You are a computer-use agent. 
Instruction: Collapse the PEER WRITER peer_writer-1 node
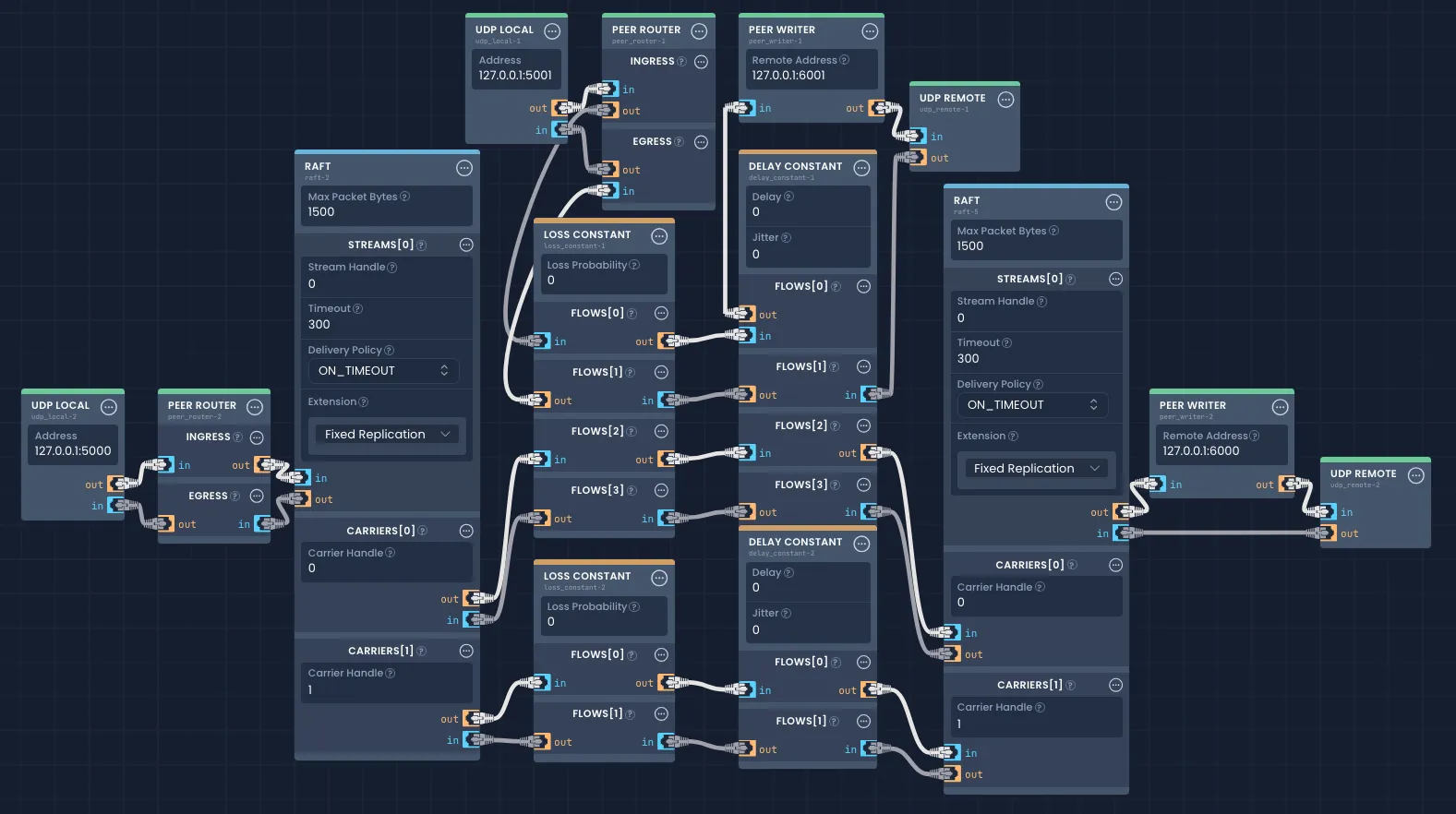pos(870,31)
